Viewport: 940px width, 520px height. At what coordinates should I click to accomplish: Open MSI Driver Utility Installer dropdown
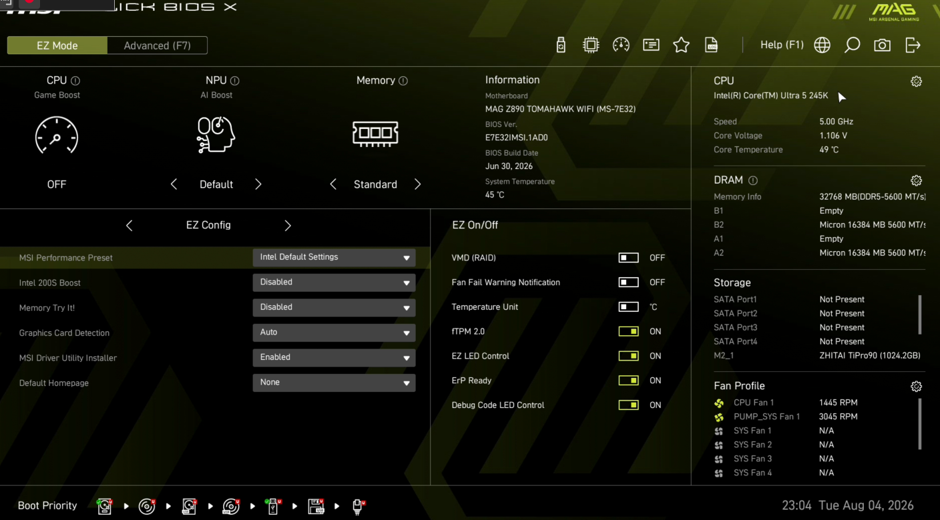point(334,357)
